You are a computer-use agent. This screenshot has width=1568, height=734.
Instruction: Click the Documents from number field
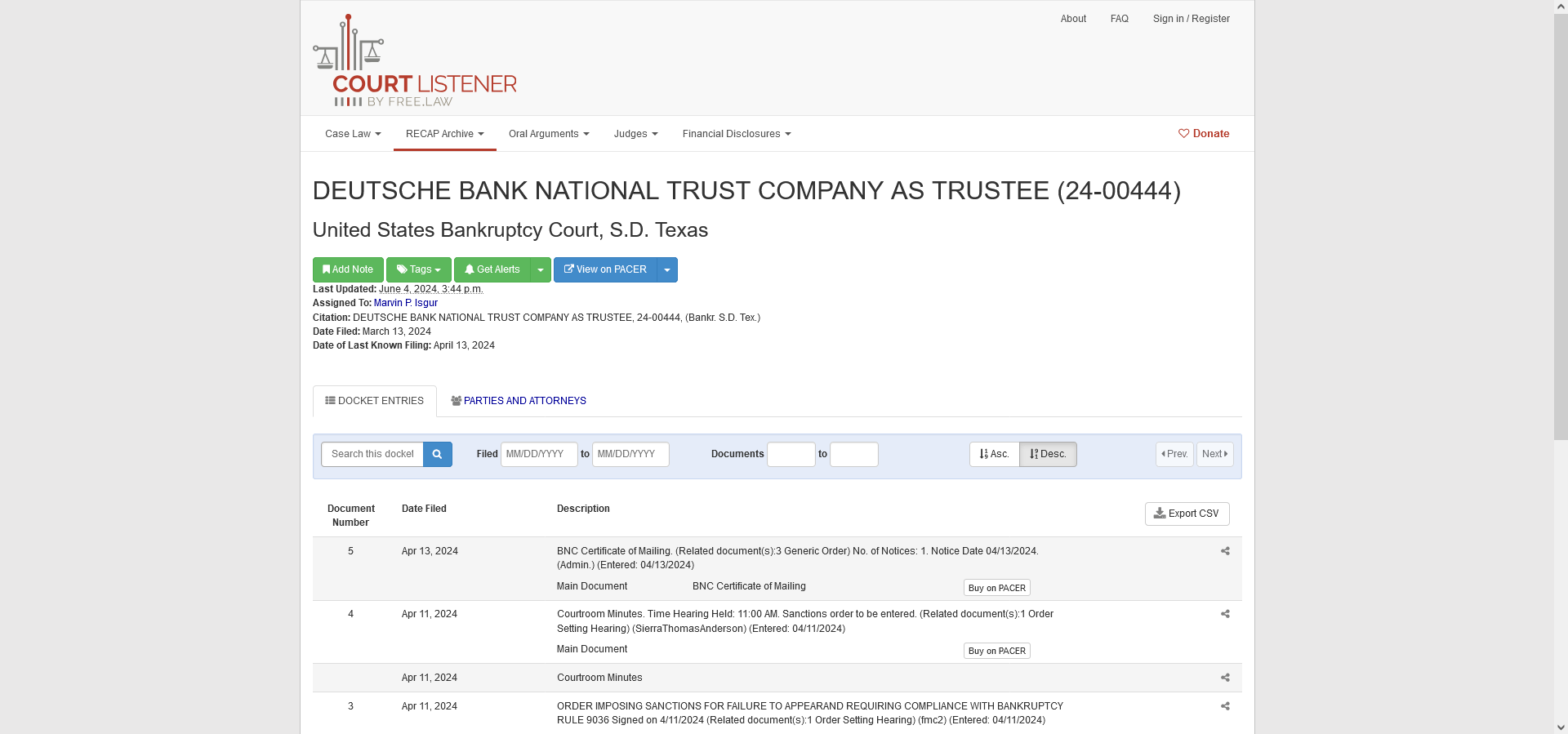click(x=791, y=454)
